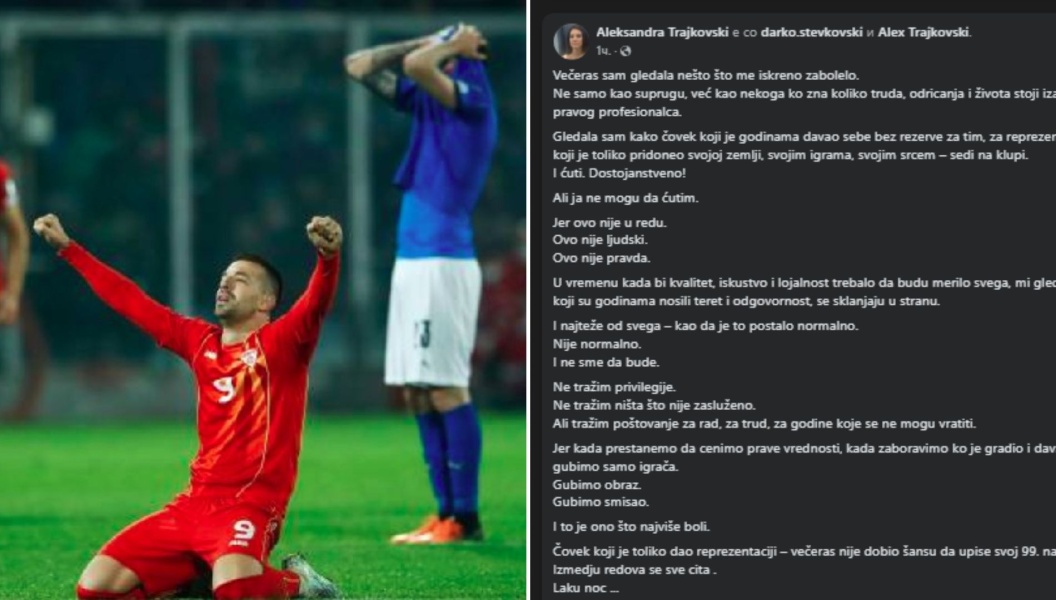Open the football match photo on left

point(263,300)
